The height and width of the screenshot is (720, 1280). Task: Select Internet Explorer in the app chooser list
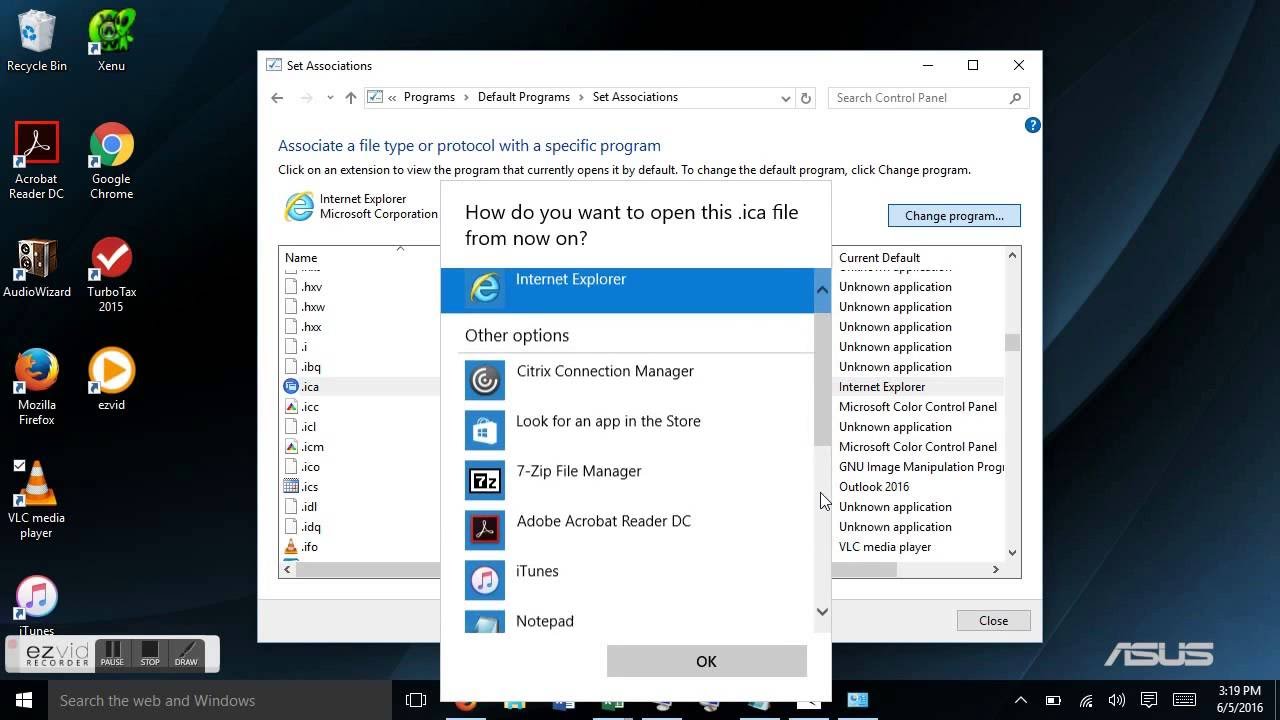tap(627, 290)
